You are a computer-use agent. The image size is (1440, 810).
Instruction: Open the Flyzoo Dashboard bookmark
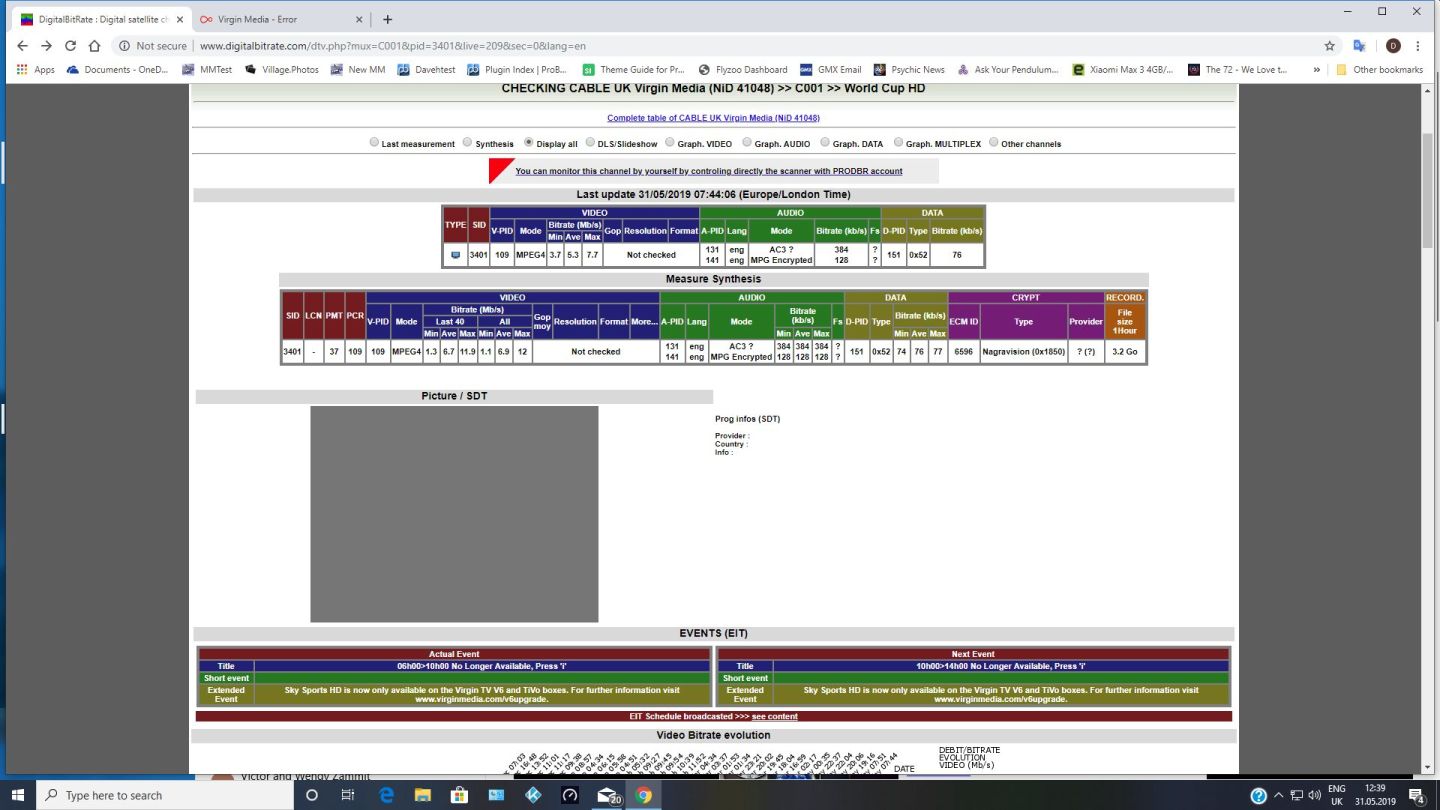pyautogui.click(x=743, y=70)
